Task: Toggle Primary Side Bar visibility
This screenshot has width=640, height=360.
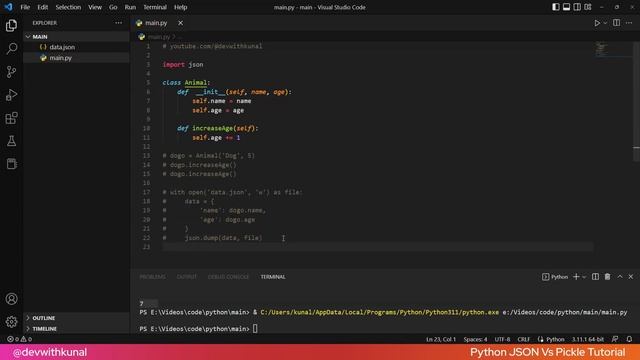Action: tap(556, 7)
